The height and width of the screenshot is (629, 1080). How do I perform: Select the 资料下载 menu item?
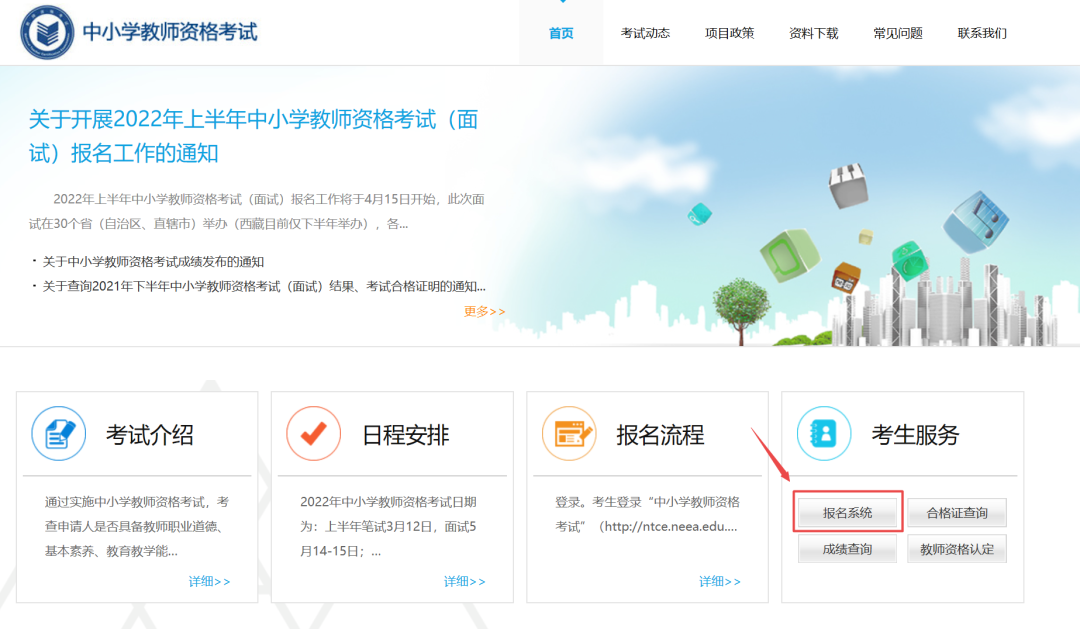pos(813,33)
